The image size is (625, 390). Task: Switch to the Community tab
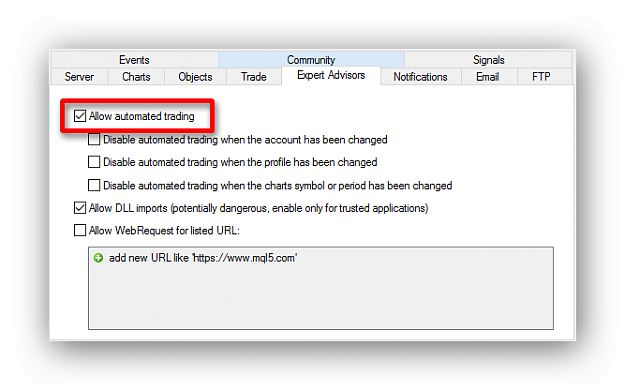[311, 60]
